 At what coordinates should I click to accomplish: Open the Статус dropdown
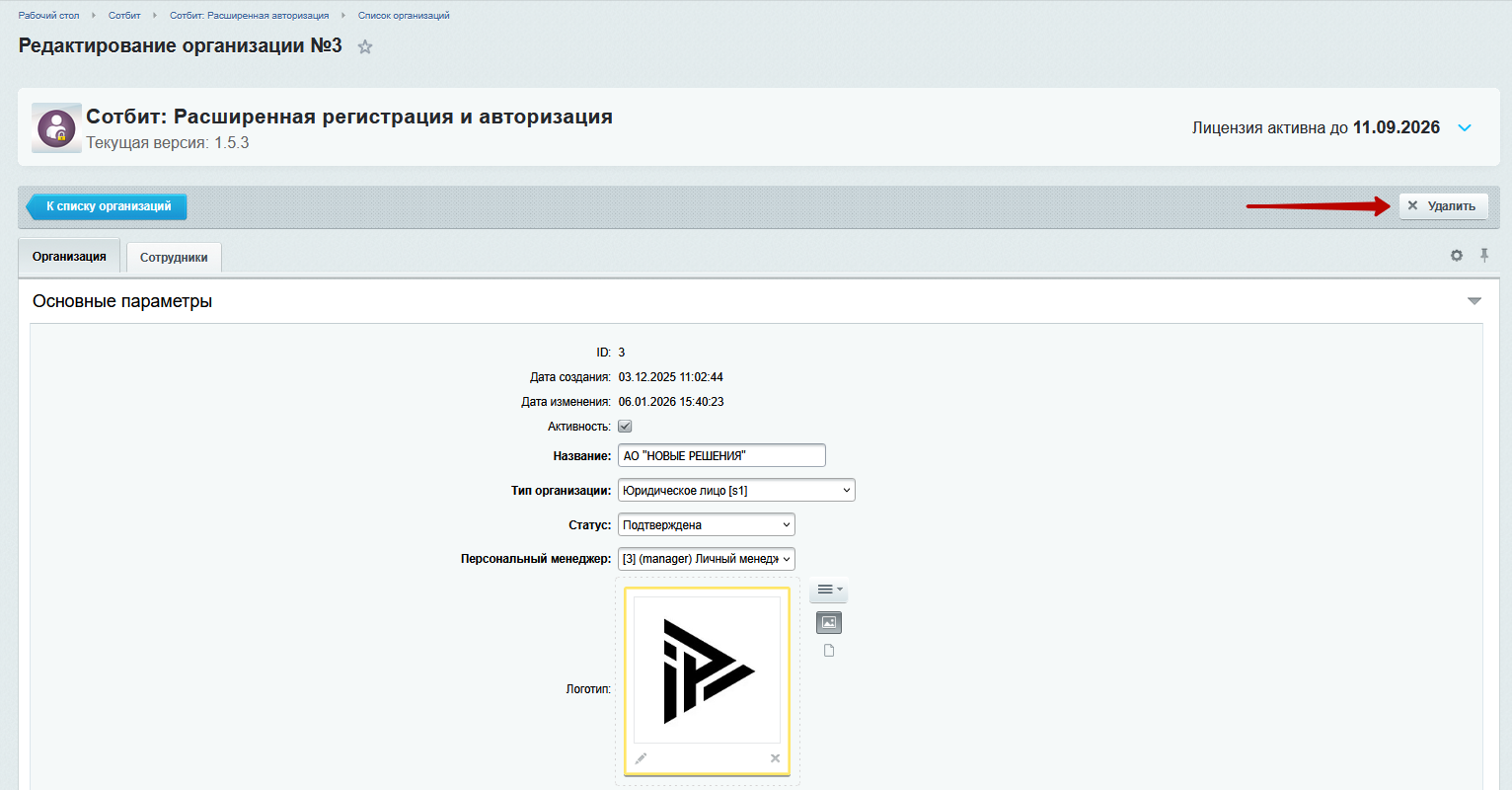pyautogui.click(x=707, y=525)
